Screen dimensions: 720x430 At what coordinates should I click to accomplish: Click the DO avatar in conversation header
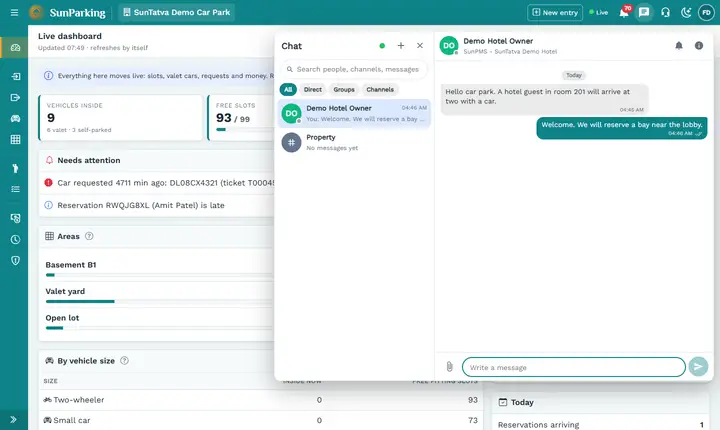(449, 45)
